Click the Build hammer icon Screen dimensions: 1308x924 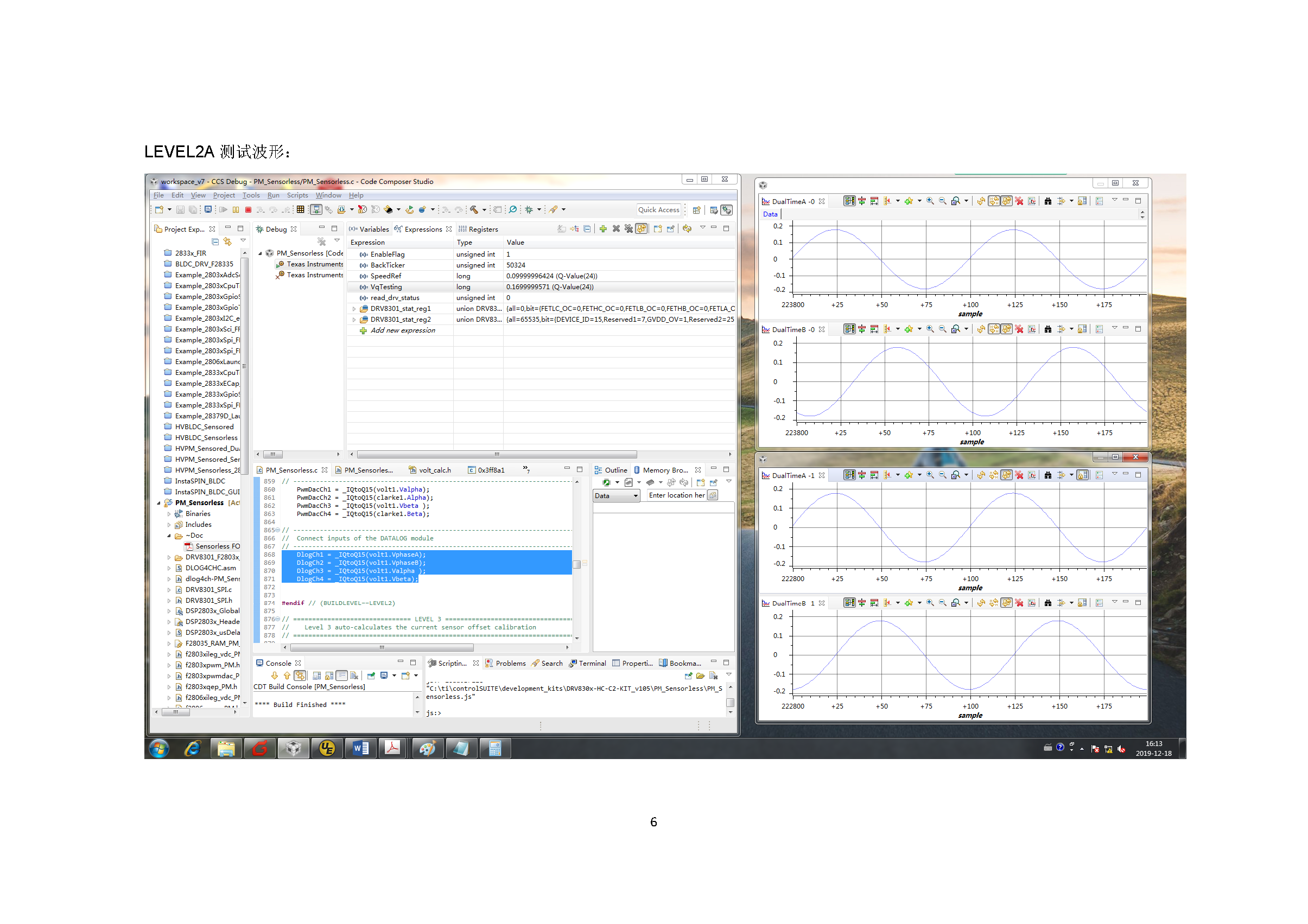coord(473,209)
